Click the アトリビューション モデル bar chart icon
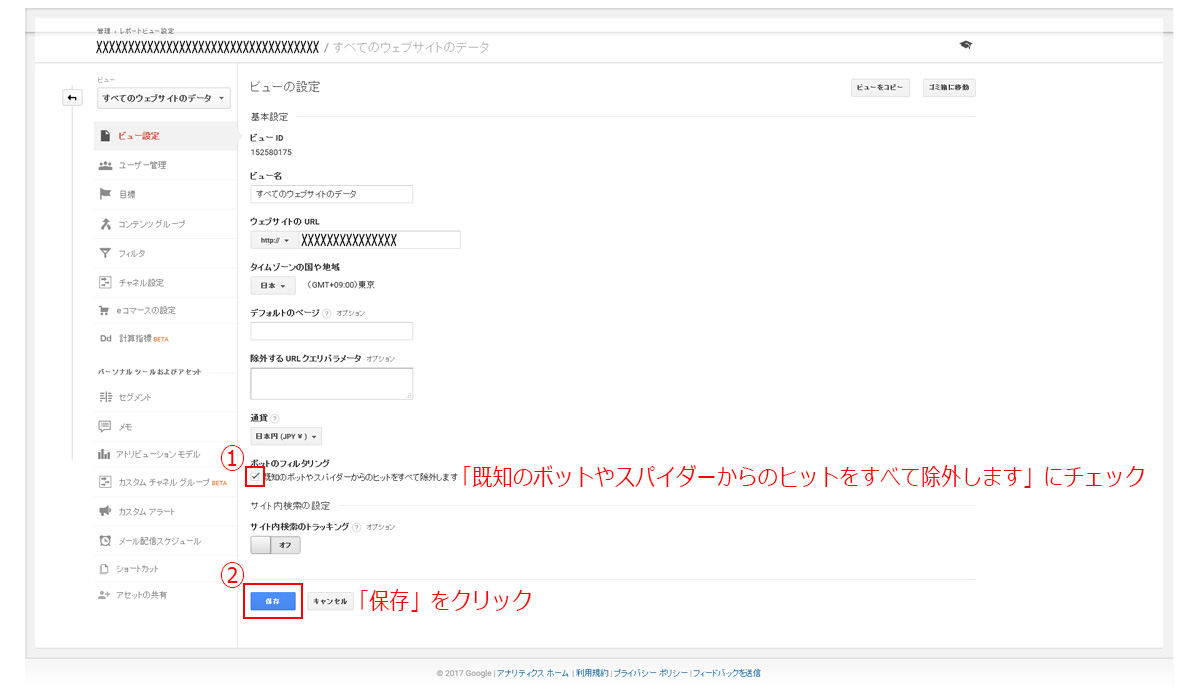This screenshot has width=1200, height=696. click(105, 454)
